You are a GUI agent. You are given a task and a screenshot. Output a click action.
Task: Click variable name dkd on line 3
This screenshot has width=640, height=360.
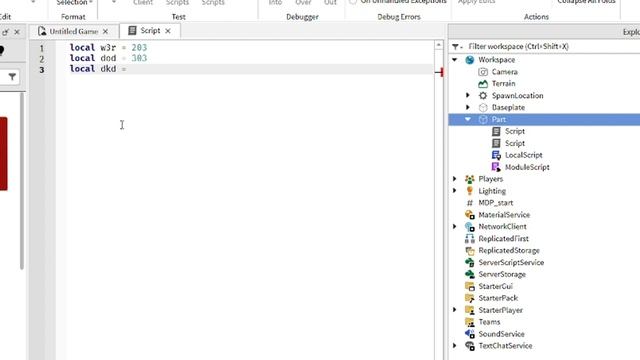click(108, 69)
